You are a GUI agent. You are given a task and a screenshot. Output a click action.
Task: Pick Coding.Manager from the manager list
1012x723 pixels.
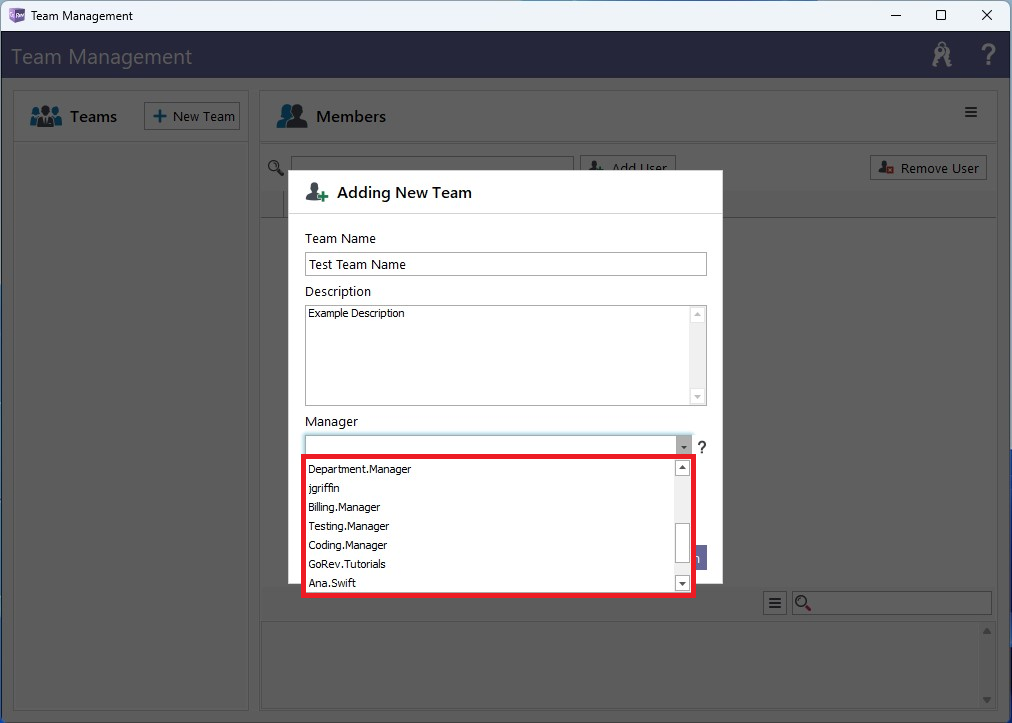coord(347,545)
